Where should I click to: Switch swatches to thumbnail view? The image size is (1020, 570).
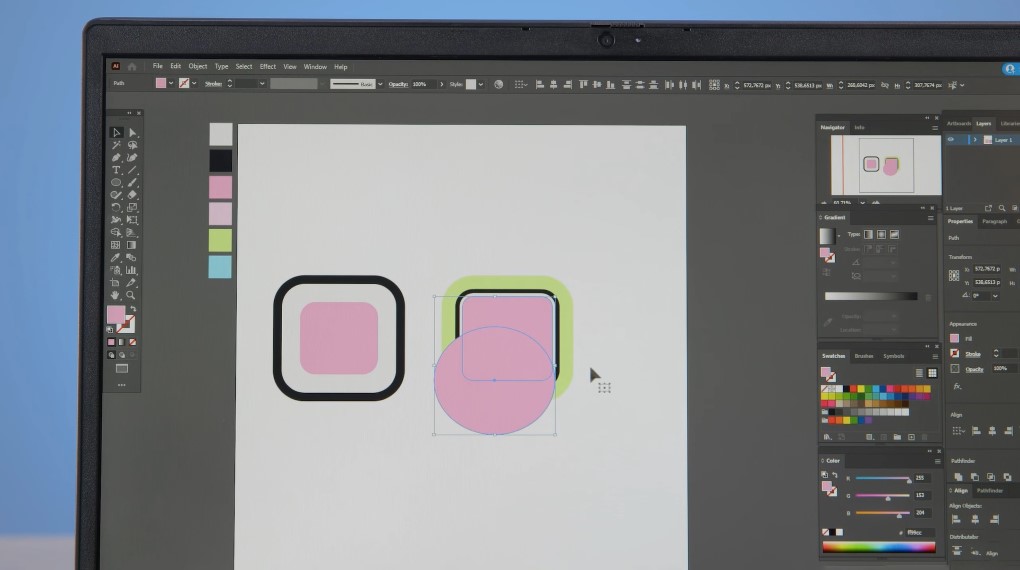pyautogui.click(x=932, y=373)
